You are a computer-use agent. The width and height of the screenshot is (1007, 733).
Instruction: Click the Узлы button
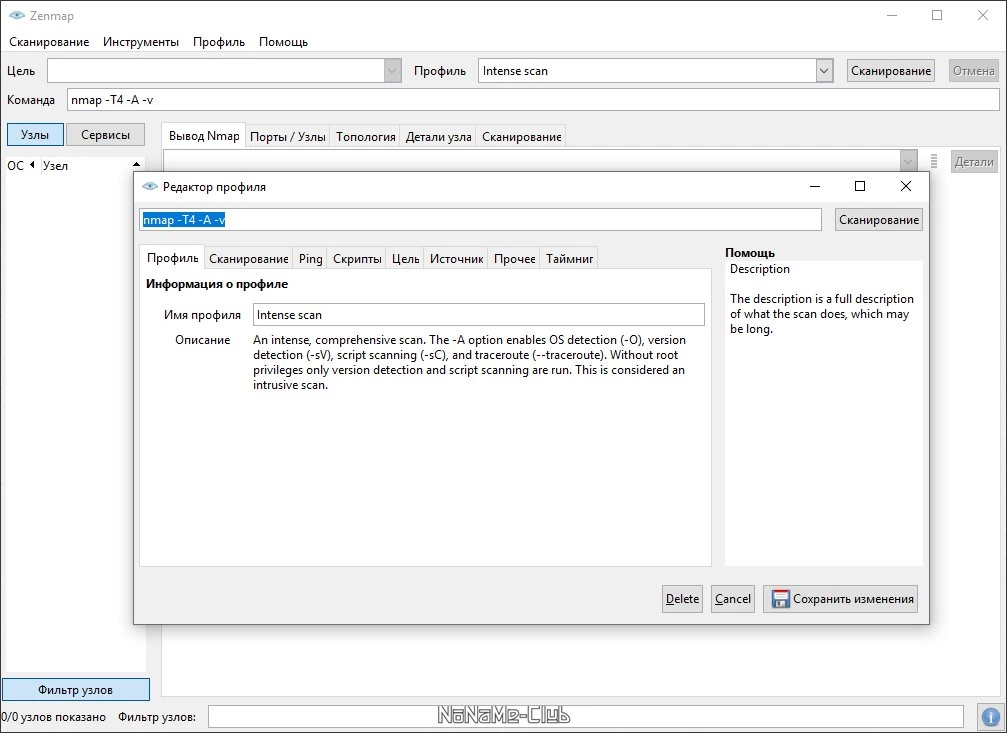tap(35, 135)
